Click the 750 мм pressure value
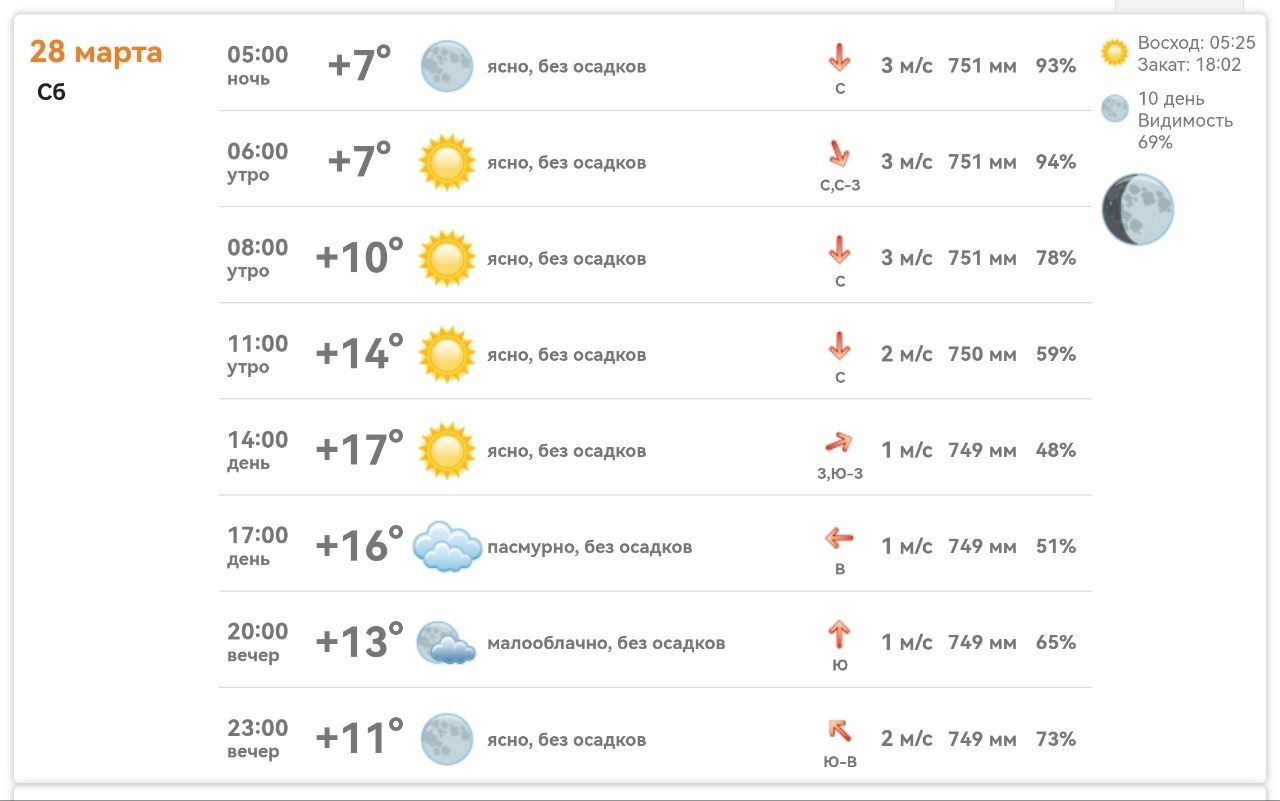1280x801 pixels. [982, 354]
